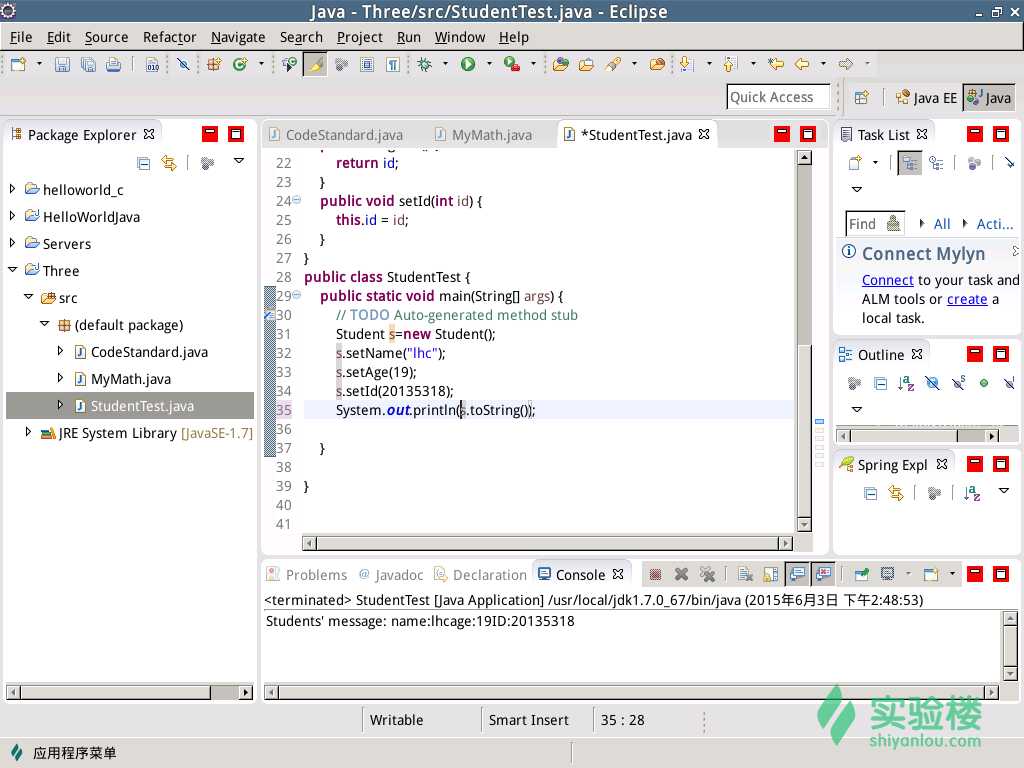Click Collapse All icon in Spring Explorer
Screen dimensions: 1024x768
[x=870, y=493]
